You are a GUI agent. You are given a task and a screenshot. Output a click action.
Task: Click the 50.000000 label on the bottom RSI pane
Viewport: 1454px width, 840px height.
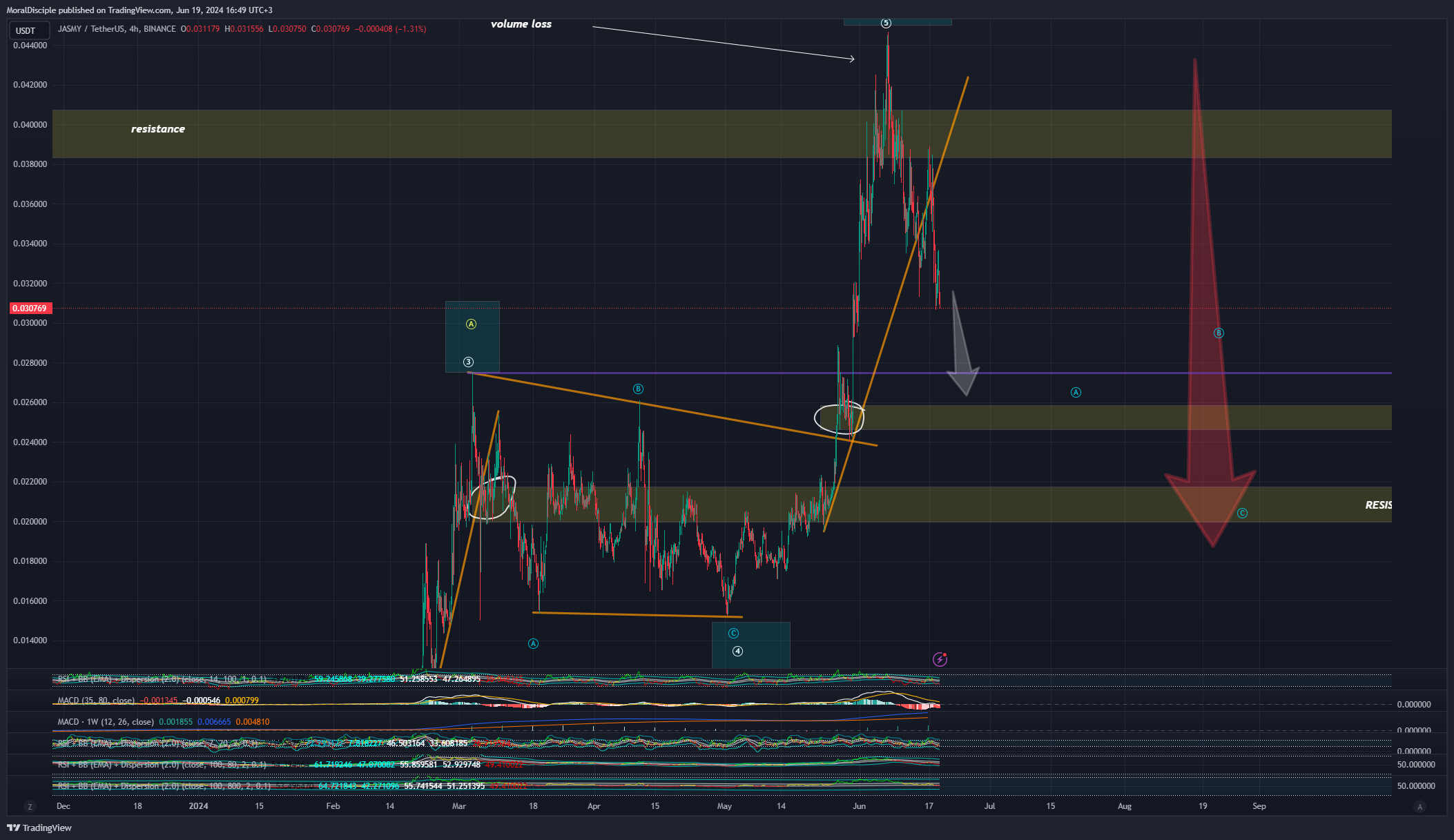pos(1416,786)
